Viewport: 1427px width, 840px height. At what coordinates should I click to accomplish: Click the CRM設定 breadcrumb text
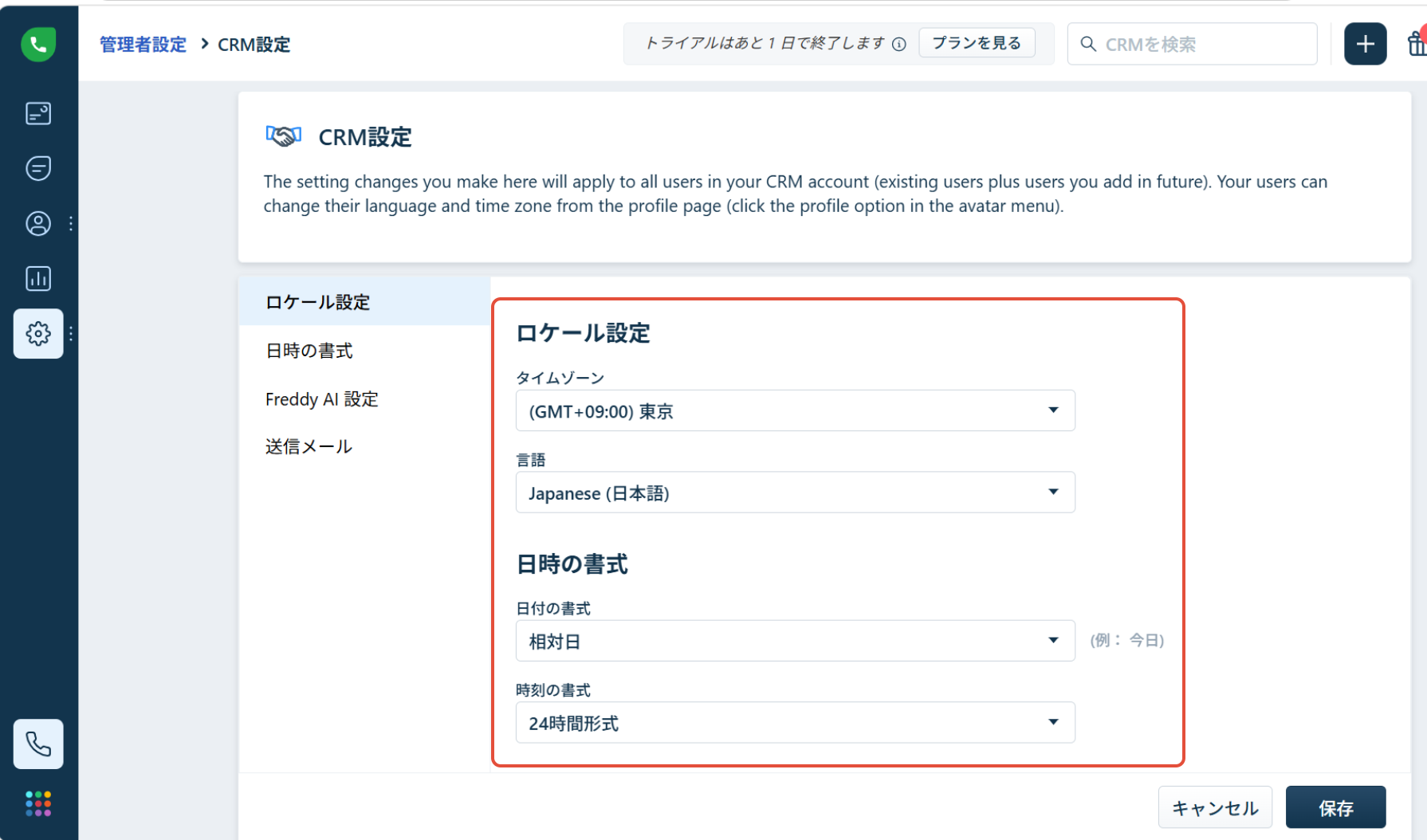[x=254, y=45]
